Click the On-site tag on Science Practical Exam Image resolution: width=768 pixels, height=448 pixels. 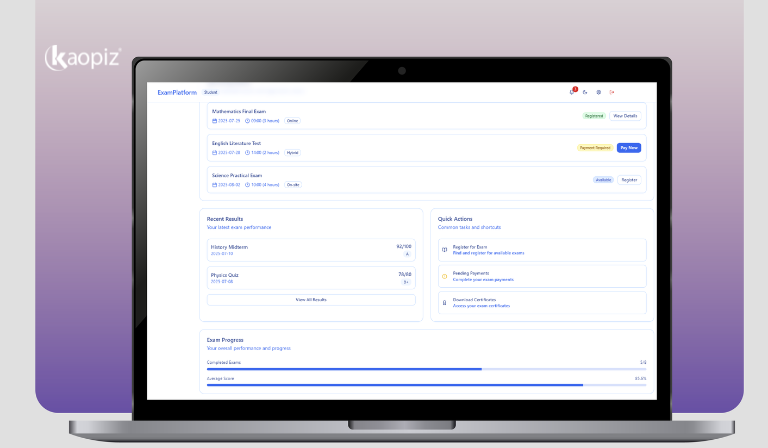[293, 185]
